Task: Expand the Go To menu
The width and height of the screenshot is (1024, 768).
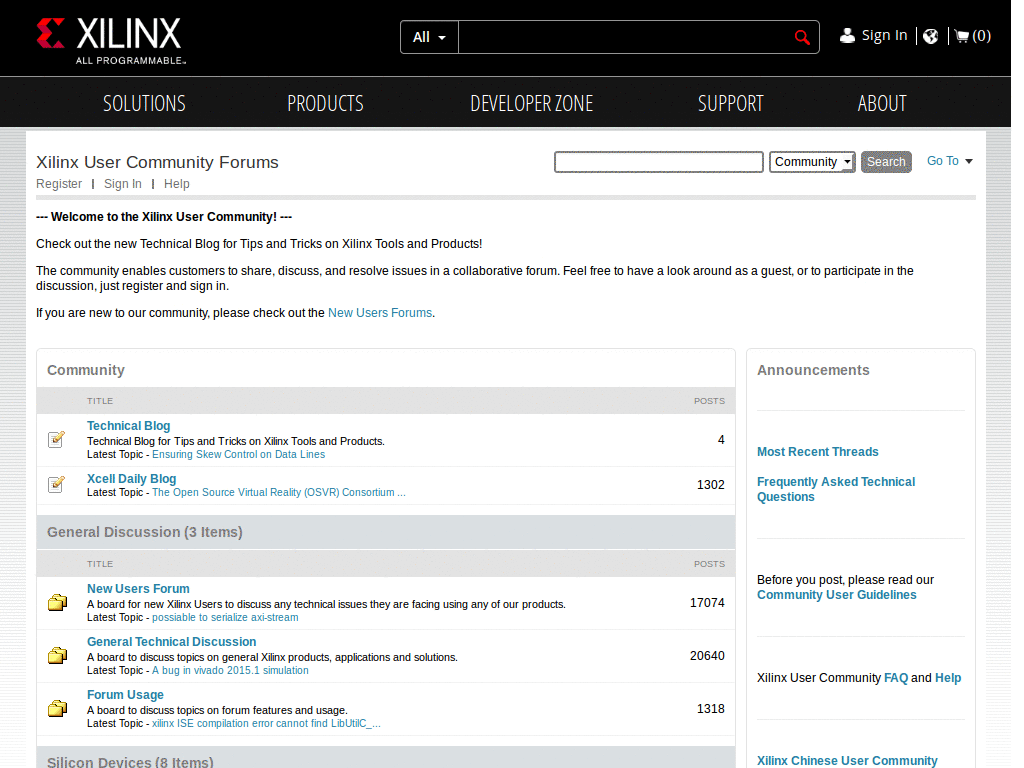Action: pyautogui.click(x=950, y=161)
